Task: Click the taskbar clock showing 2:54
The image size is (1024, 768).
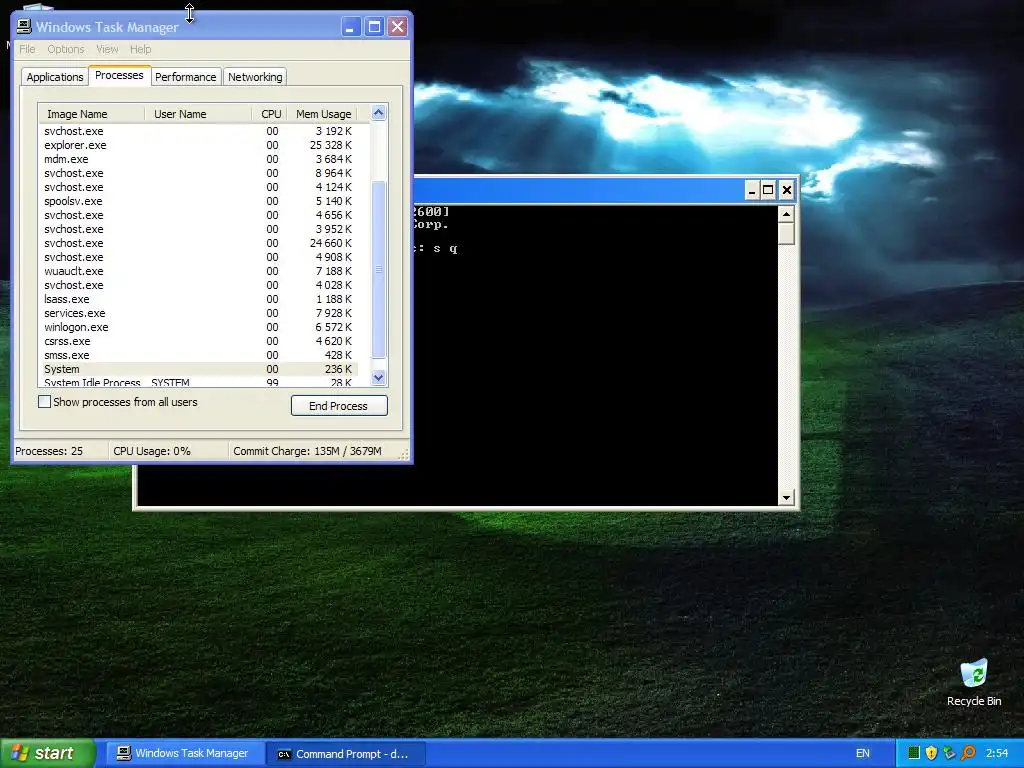Action: click(997, 753)
